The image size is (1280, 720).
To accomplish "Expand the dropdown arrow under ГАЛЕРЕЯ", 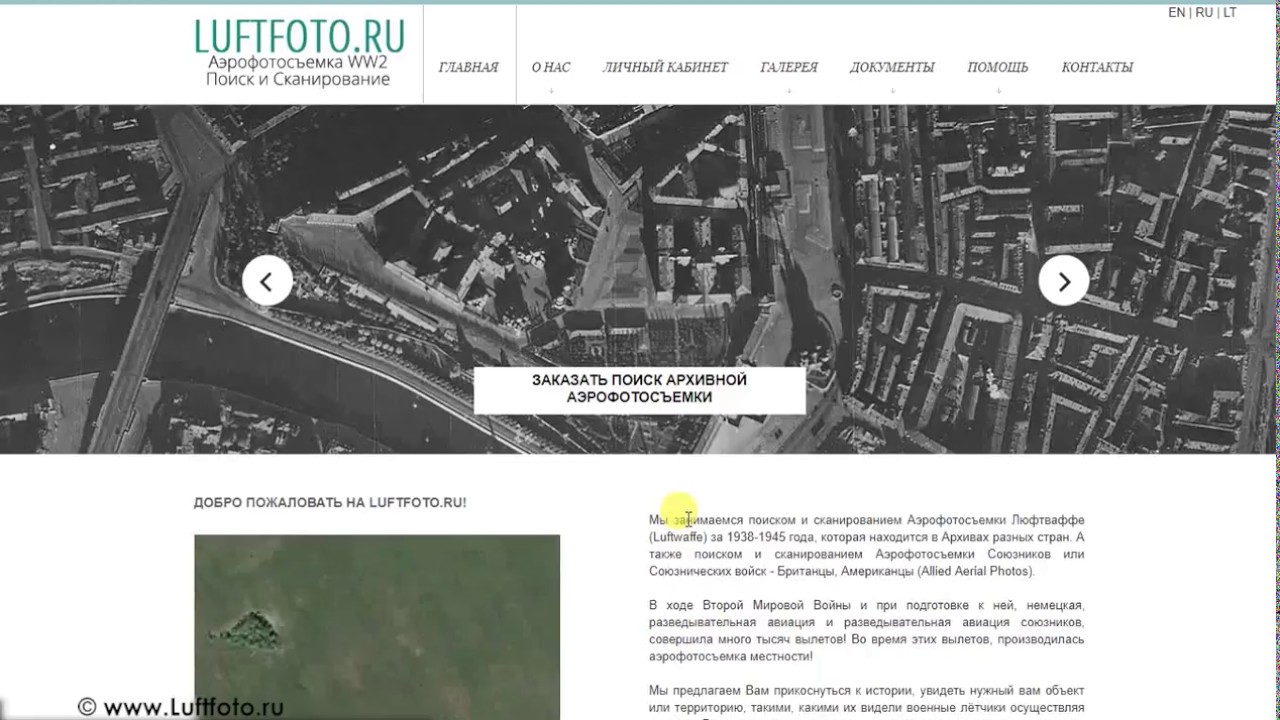I will [789, 91].
